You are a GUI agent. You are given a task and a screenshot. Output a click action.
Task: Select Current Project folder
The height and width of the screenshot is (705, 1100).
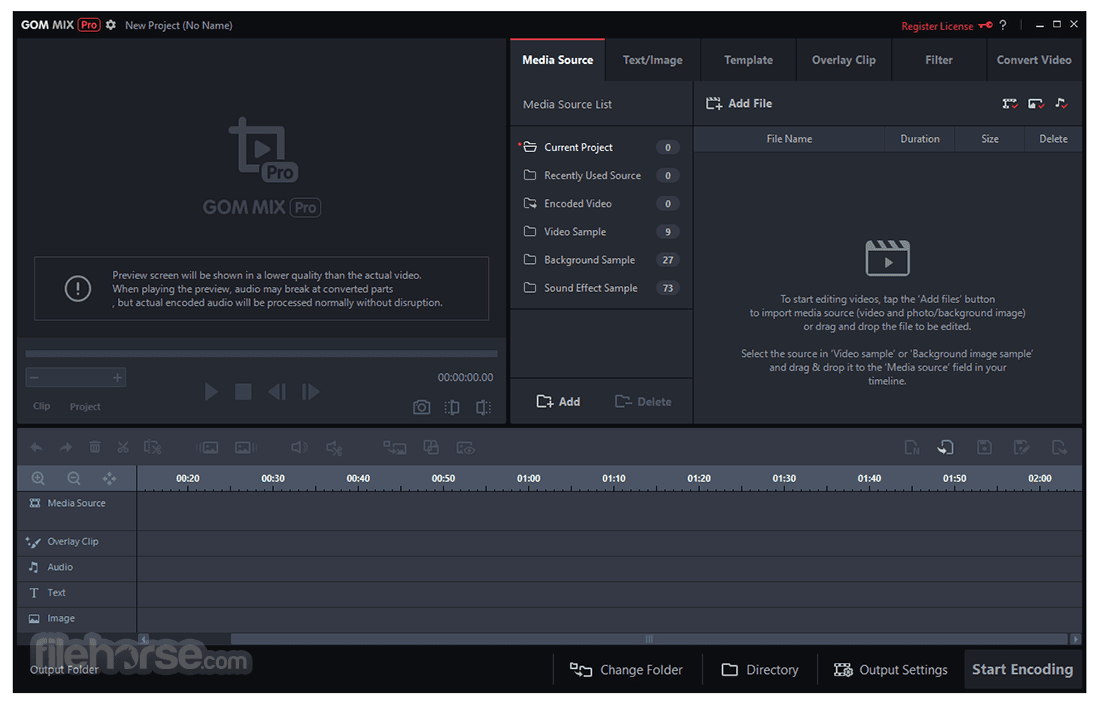[601, 147]
